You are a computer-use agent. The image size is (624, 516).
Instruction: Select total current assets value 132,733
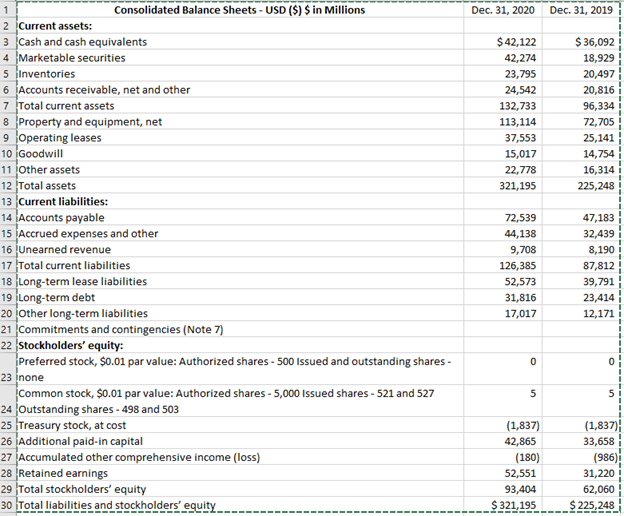point(503,106)
